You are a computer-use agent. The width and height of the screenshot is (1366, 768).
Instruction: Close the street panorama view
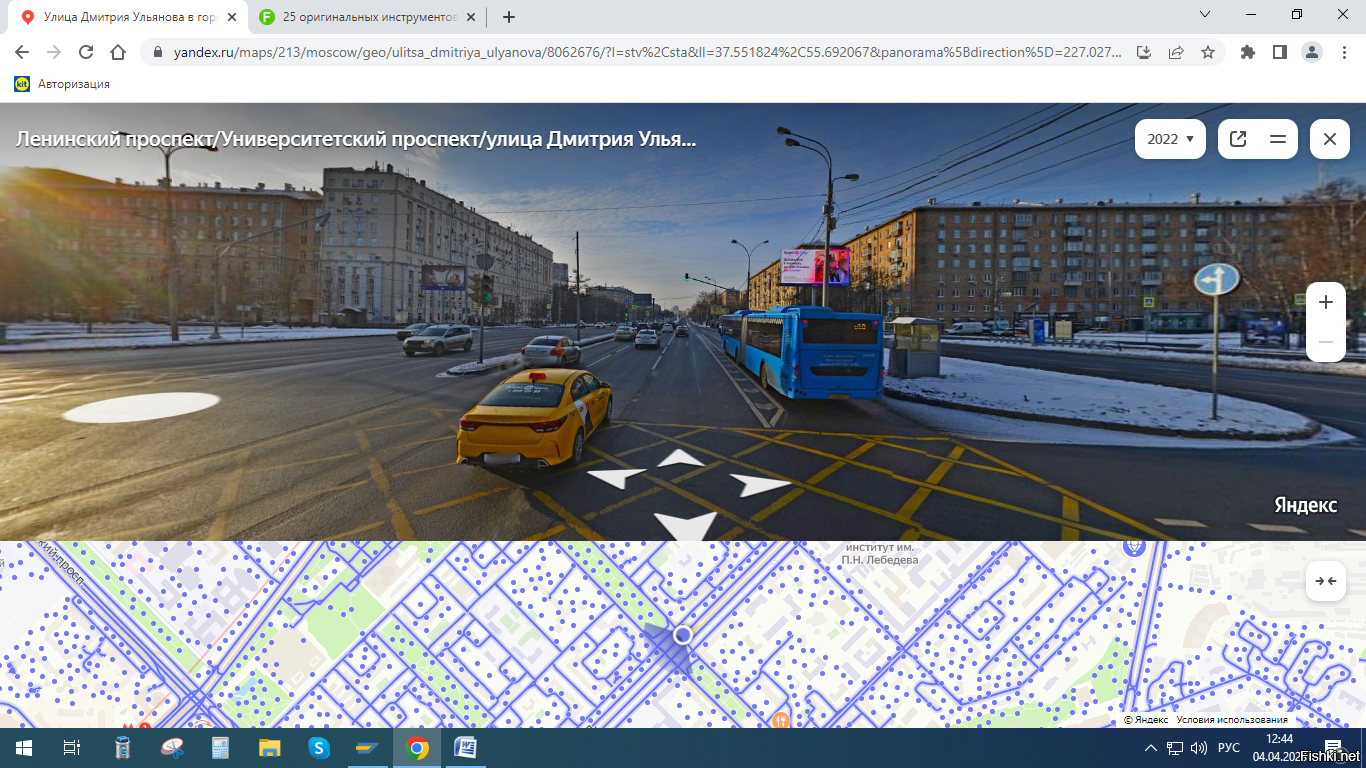pos(1330,139)
